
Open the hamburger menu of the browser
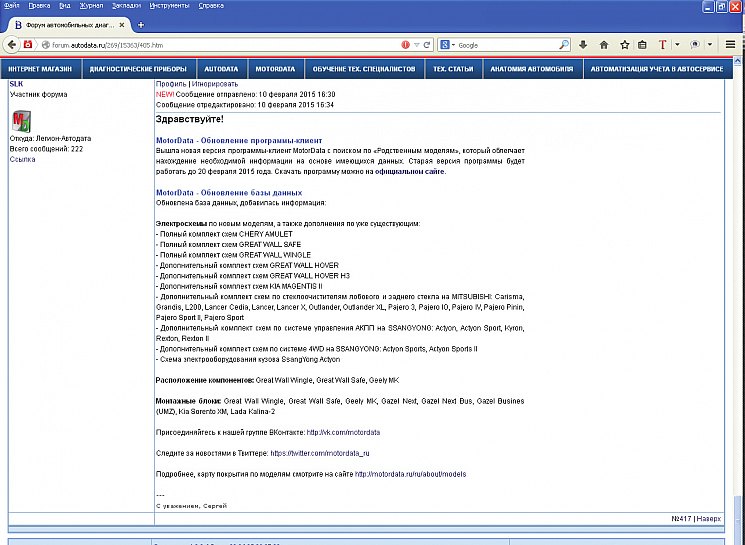730,45
